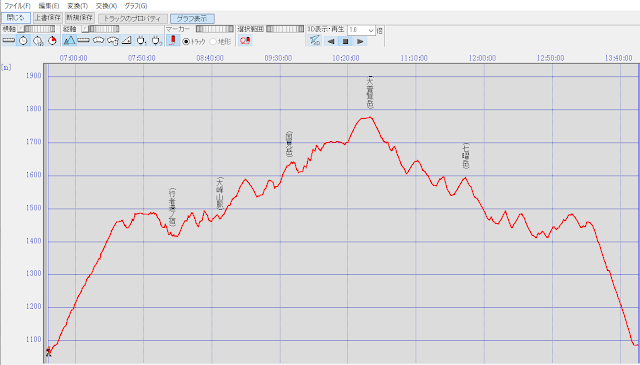Click the selection range red icon

point(244,40)
